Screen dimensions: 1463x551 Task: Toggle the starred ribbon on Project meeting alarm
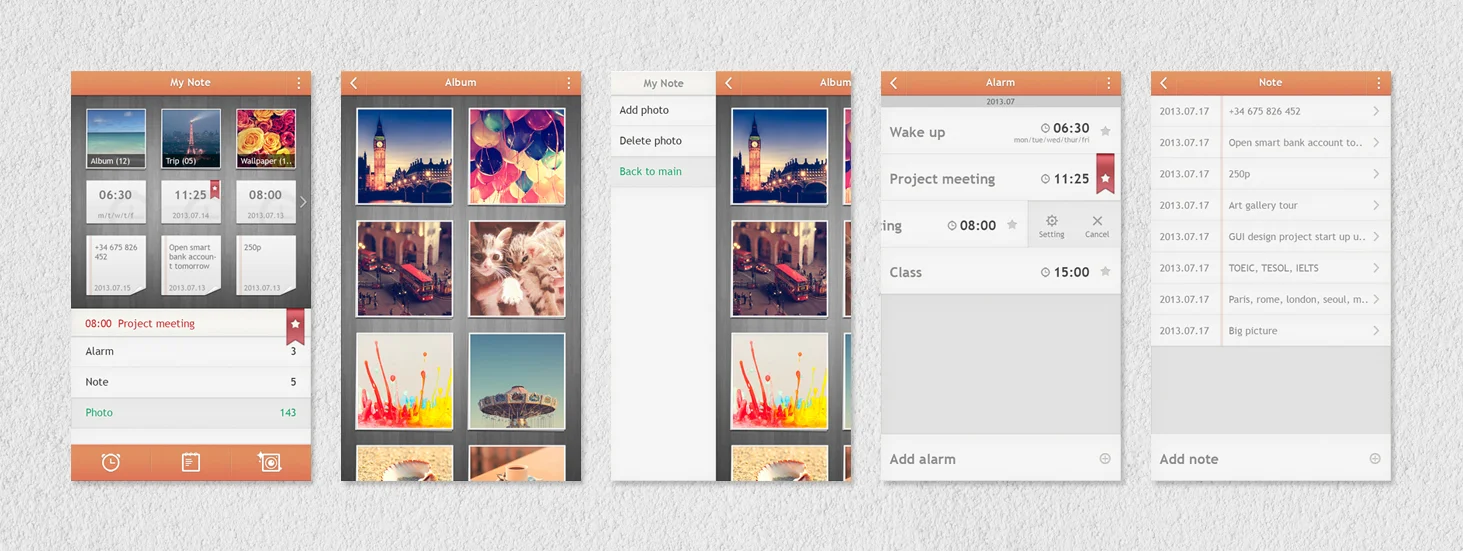pyautogui.click(x=1105, y=174)
